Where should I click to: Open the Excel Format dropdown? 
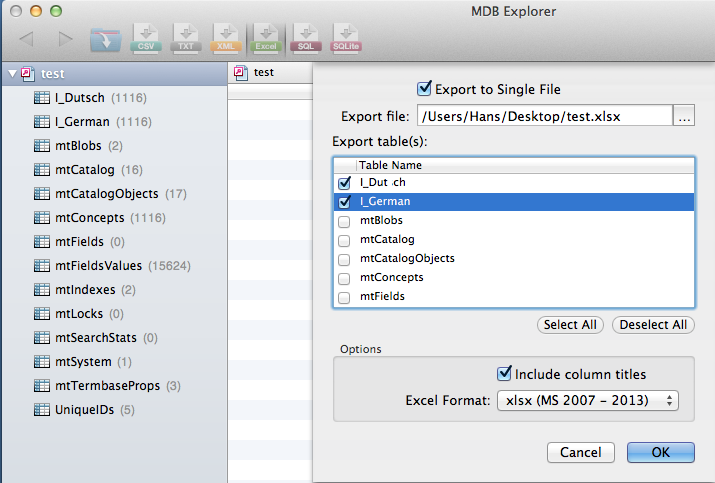pos(588,400)
